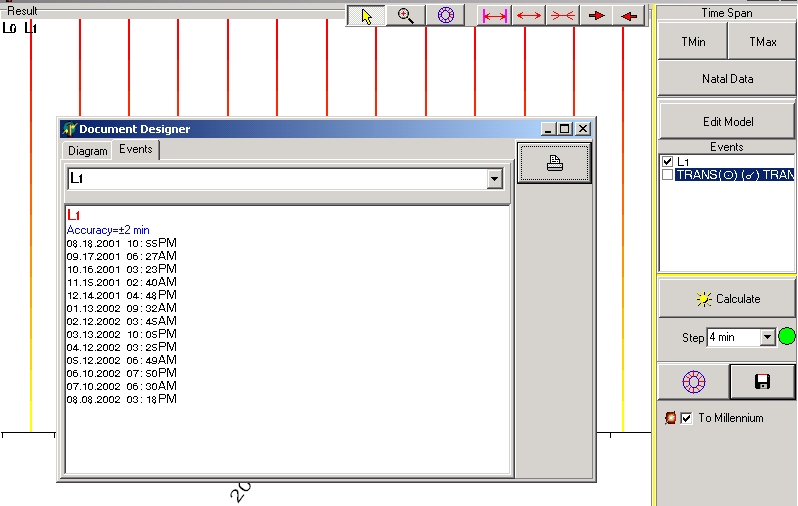Uncheck the To Millennium option
Viewport: 798px width, 506px height.
click(686, 418)
